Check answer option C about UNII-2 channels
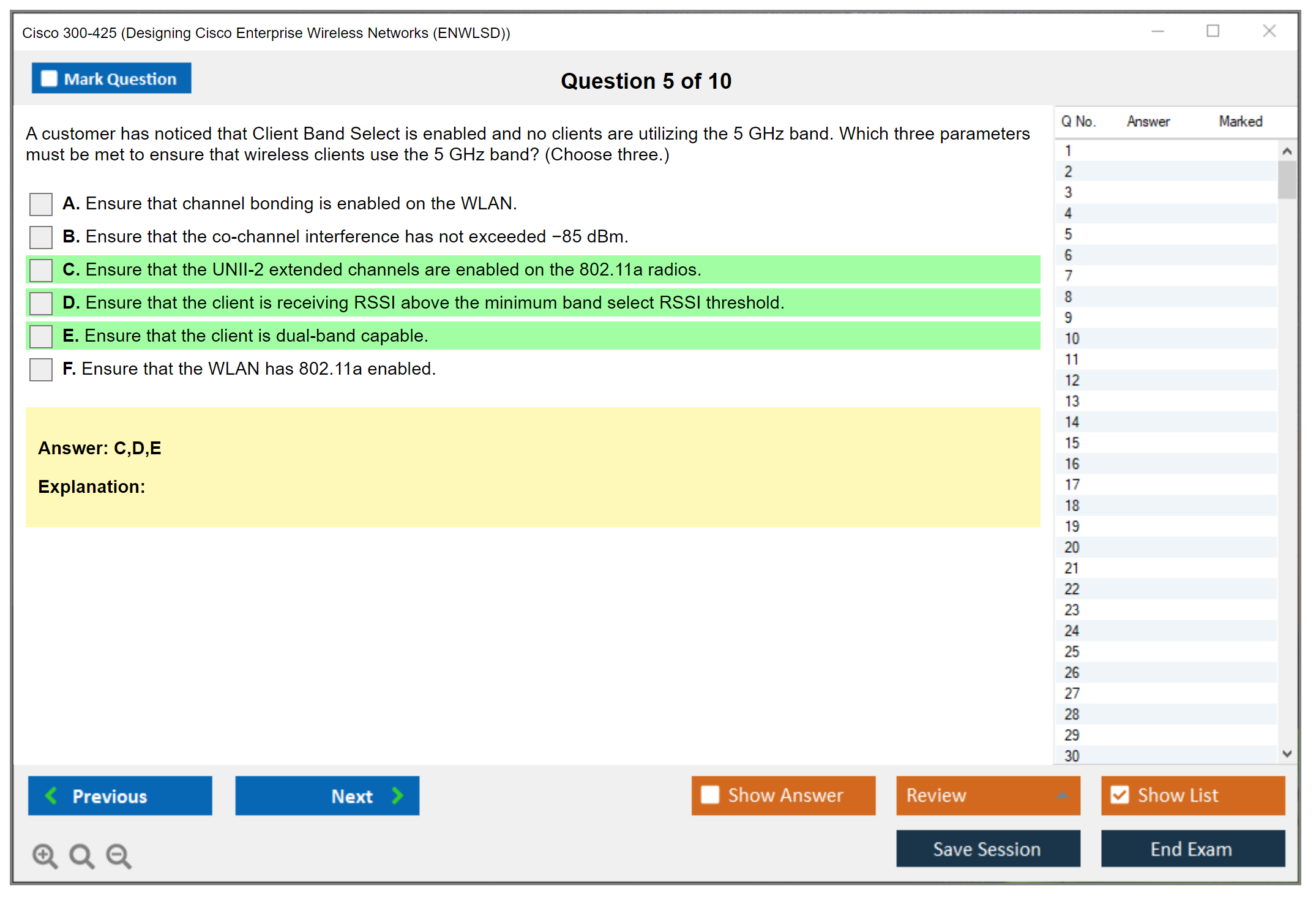 (x=41, y=270)
